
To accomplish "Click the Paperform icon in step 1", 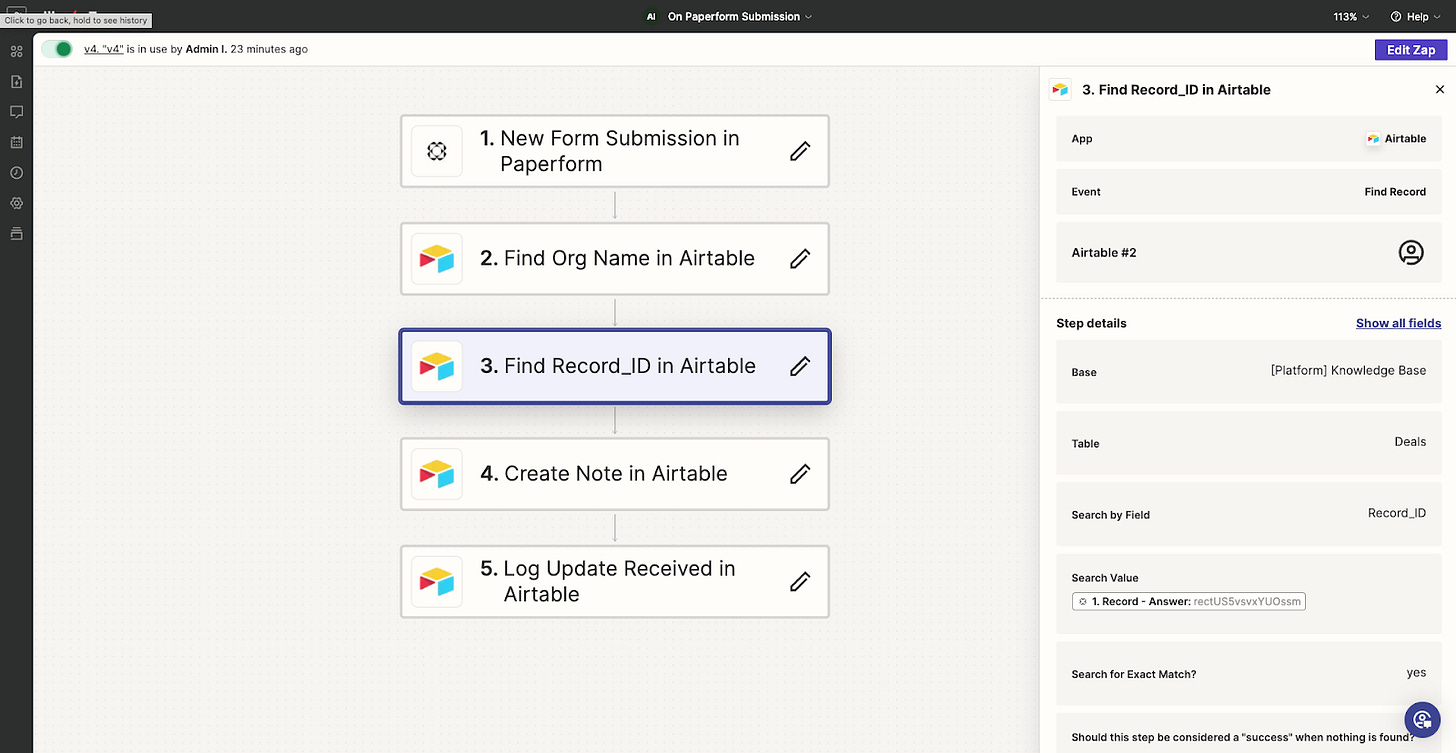I will 437,151.
